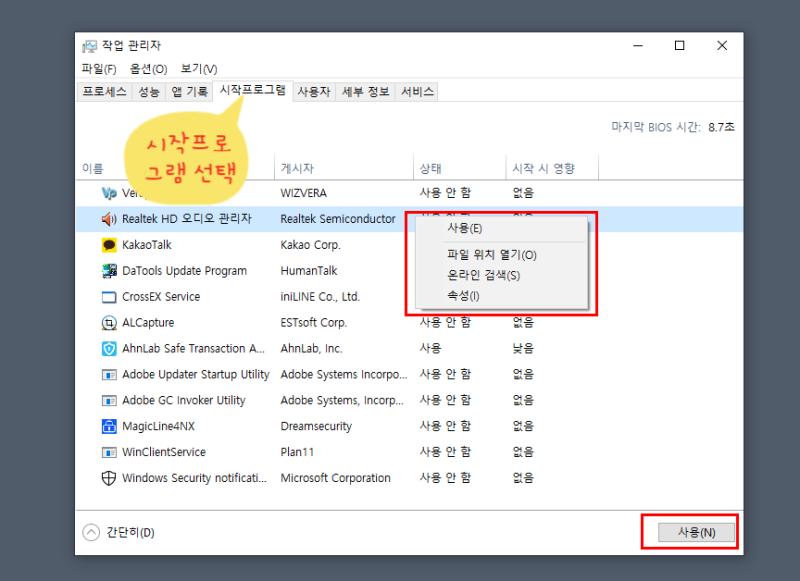Select the ALCapture name
This screenshot has height=581, width=800.
(148, 323)
